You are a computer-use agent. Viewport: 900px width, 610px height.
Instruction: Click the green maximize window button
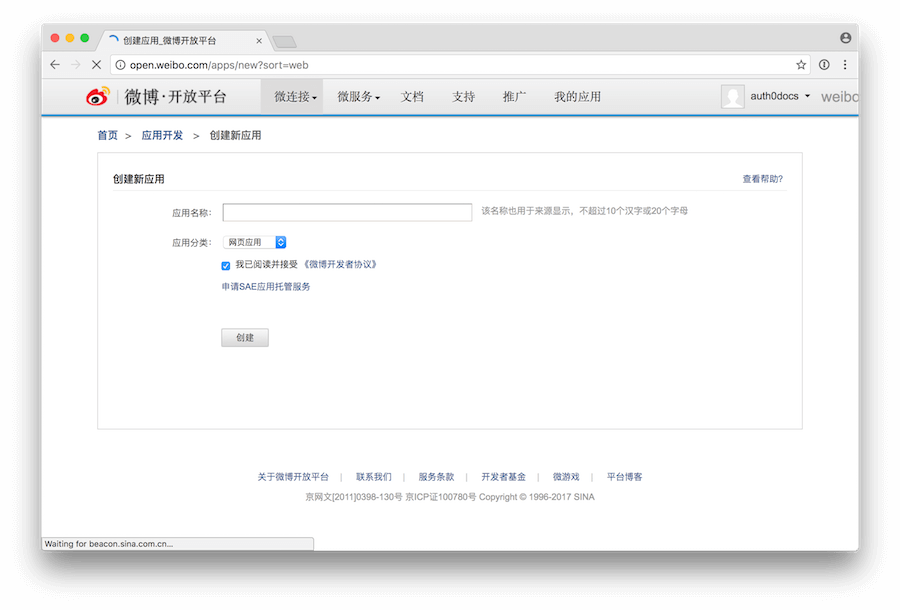(85, 38)
